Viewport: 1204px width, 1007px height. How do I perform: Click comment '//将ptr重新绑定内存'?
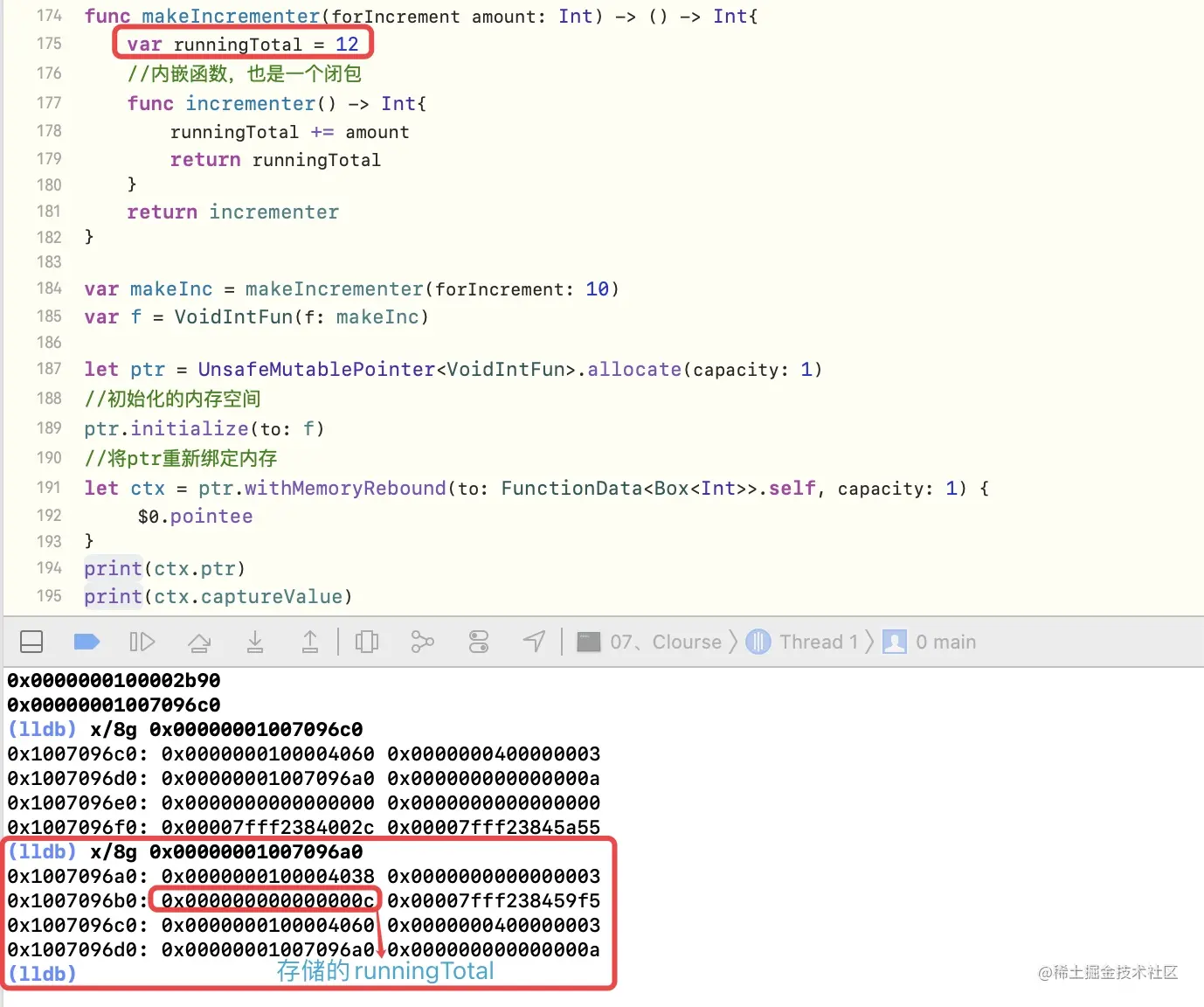click(x=181, y=458)
